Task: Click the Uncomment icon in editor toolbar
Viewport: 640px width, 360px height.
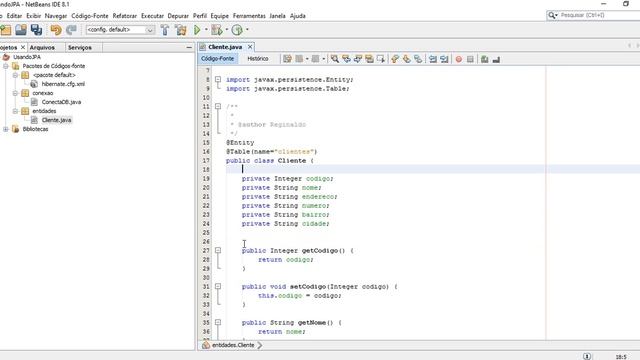Action: coord(496,59)
